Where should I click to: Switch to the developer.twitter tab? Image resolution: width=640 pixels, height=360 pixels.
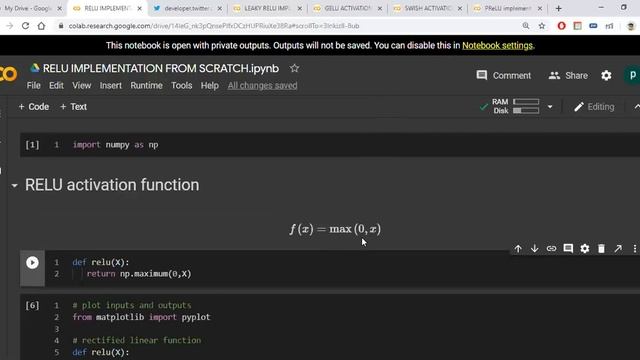point(187,8)
